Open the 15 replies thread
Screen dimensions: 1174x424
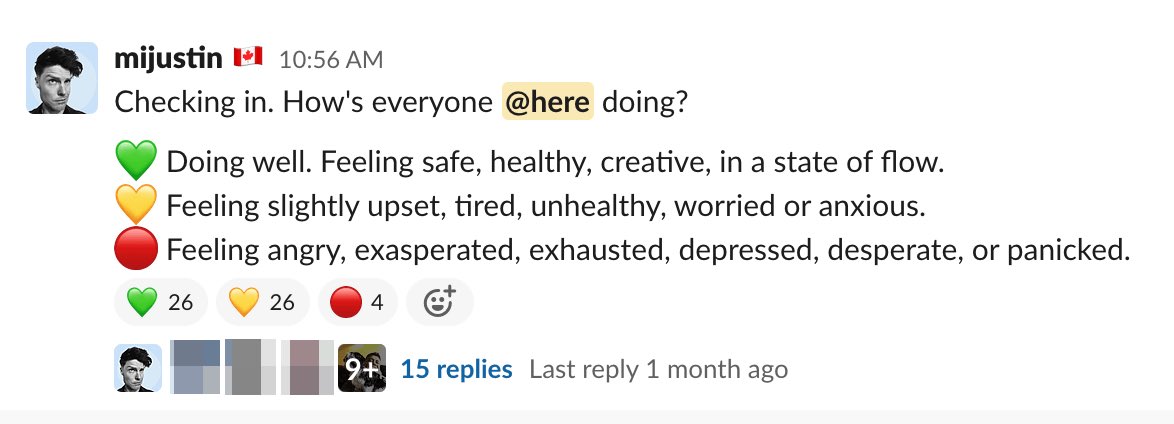[456, 369]
